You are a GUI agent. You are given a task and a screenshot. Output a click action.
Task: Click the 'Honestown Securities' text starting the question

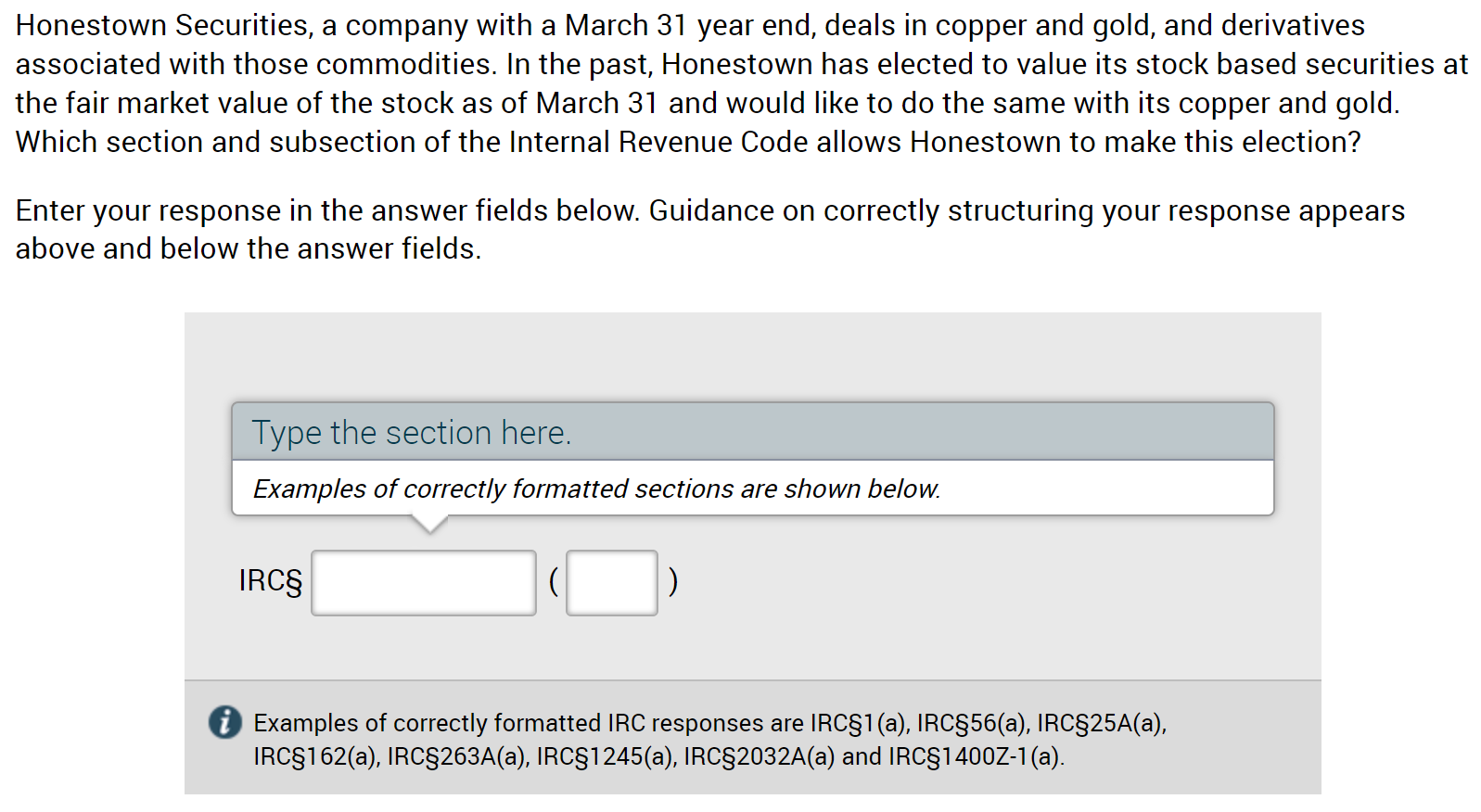coord(164,25)
